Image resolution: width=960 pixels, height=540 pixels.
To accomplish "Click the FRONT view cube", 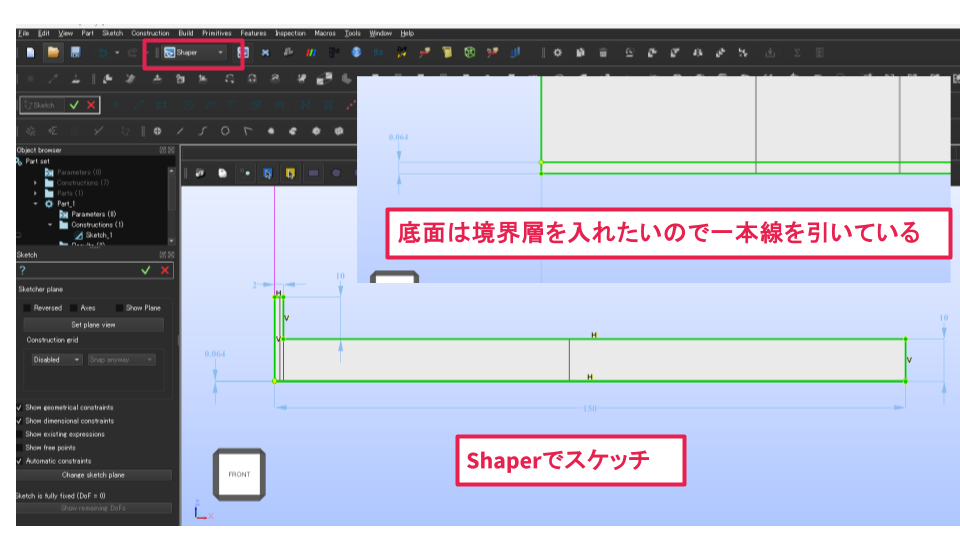I will 239,474.
